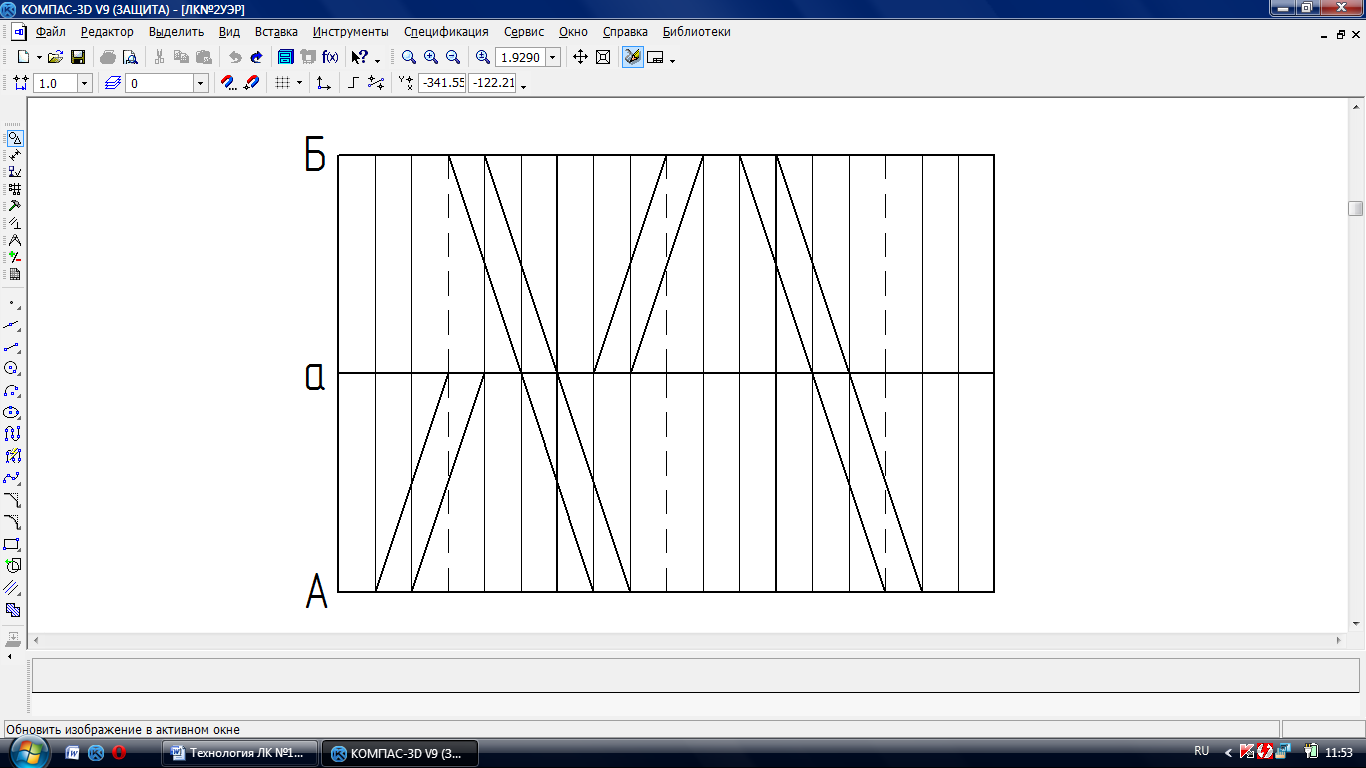Open the layers manager icon

tap(113, 83)
